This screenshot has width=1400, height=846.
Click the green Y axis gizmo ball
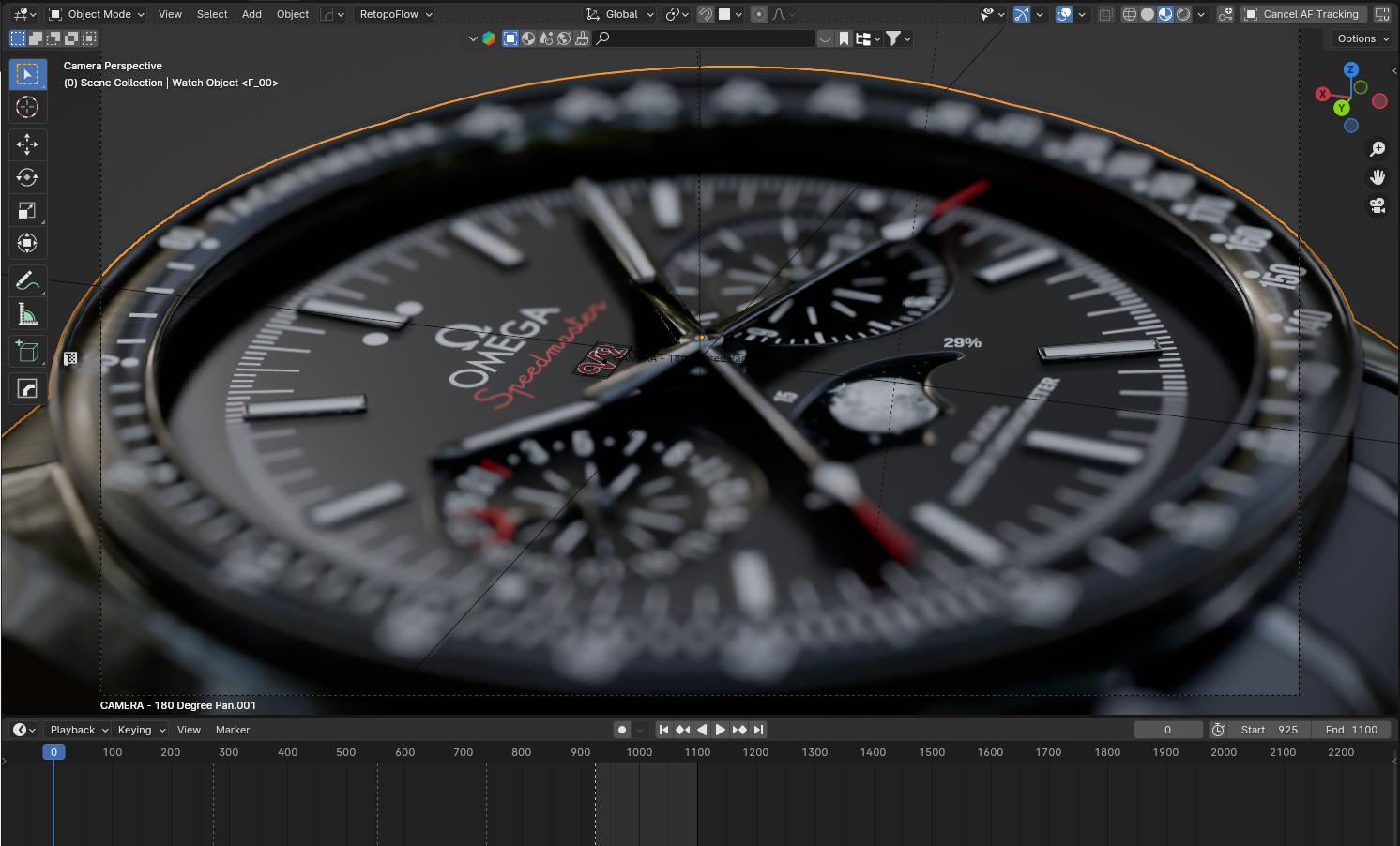click(1341, 108)
